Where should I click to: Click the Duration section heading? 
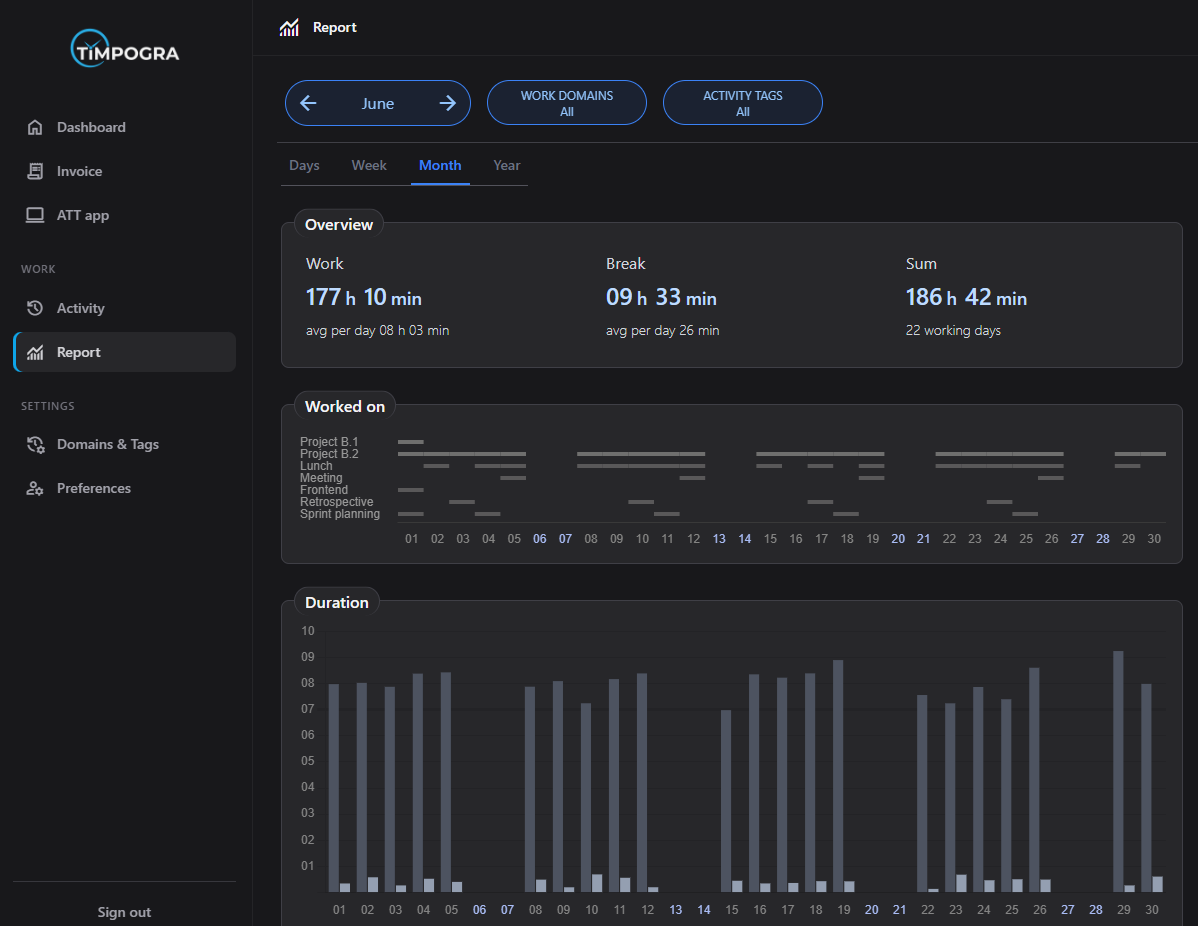[336, 602]
